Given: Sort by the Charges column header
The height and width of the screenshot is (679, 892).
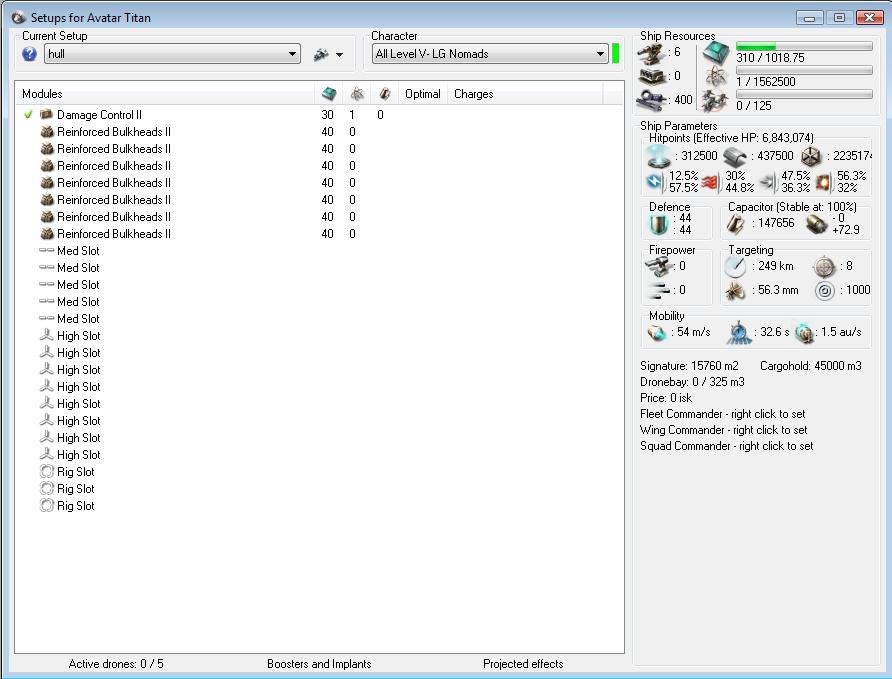Looking at the screenshot, I should point(473,94).
